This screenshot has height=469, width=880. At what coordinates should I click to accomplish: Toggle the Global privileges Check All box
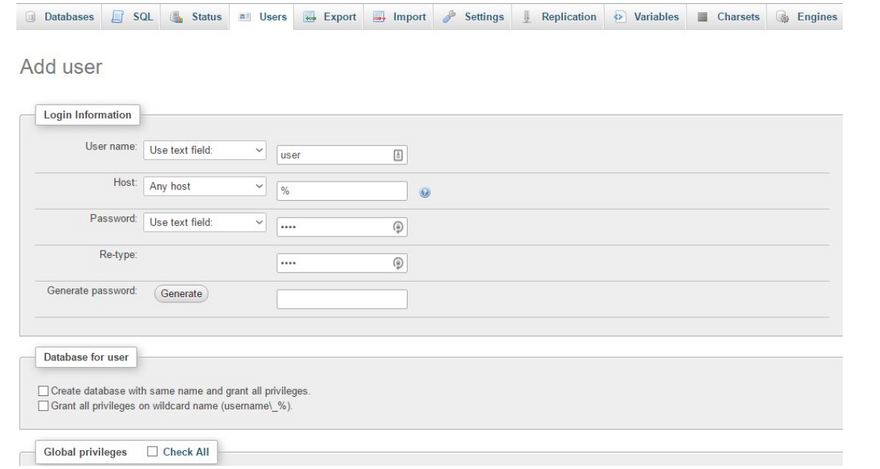tap(152, 452)
